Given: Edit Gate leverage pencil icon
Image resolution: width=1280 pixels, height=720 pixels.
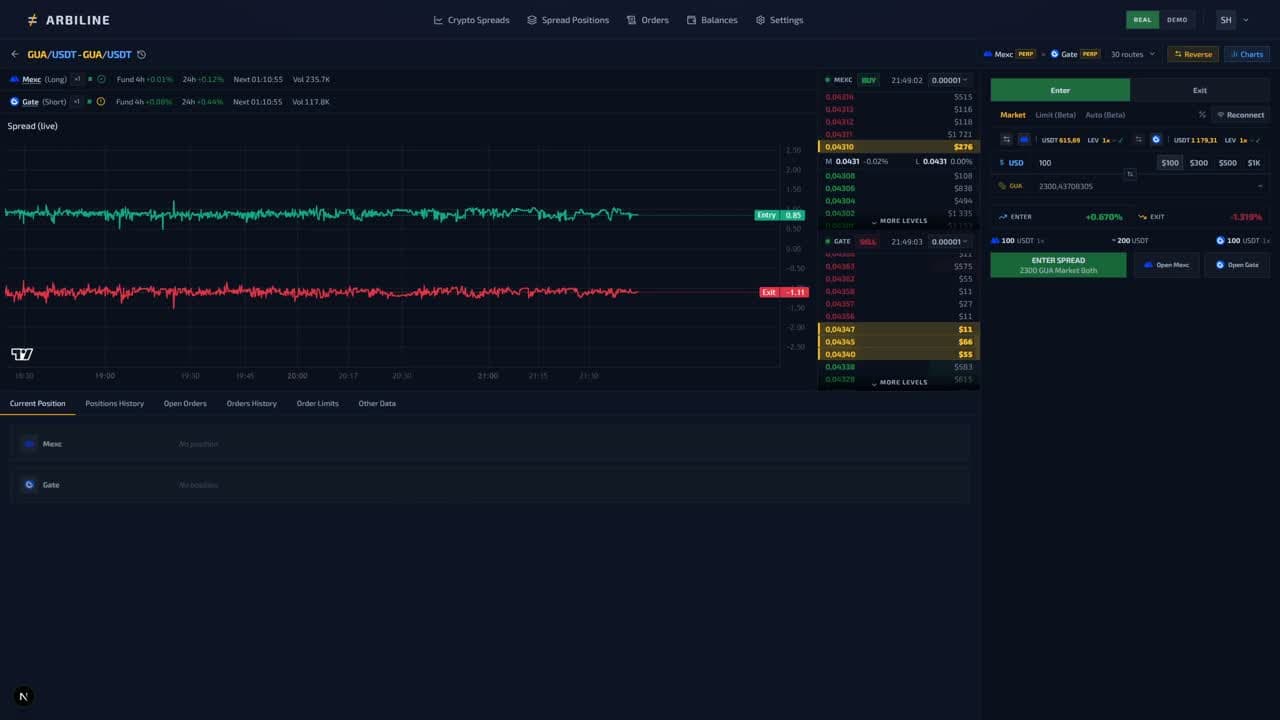Looking at the screenshot, I should (1257, 140).
